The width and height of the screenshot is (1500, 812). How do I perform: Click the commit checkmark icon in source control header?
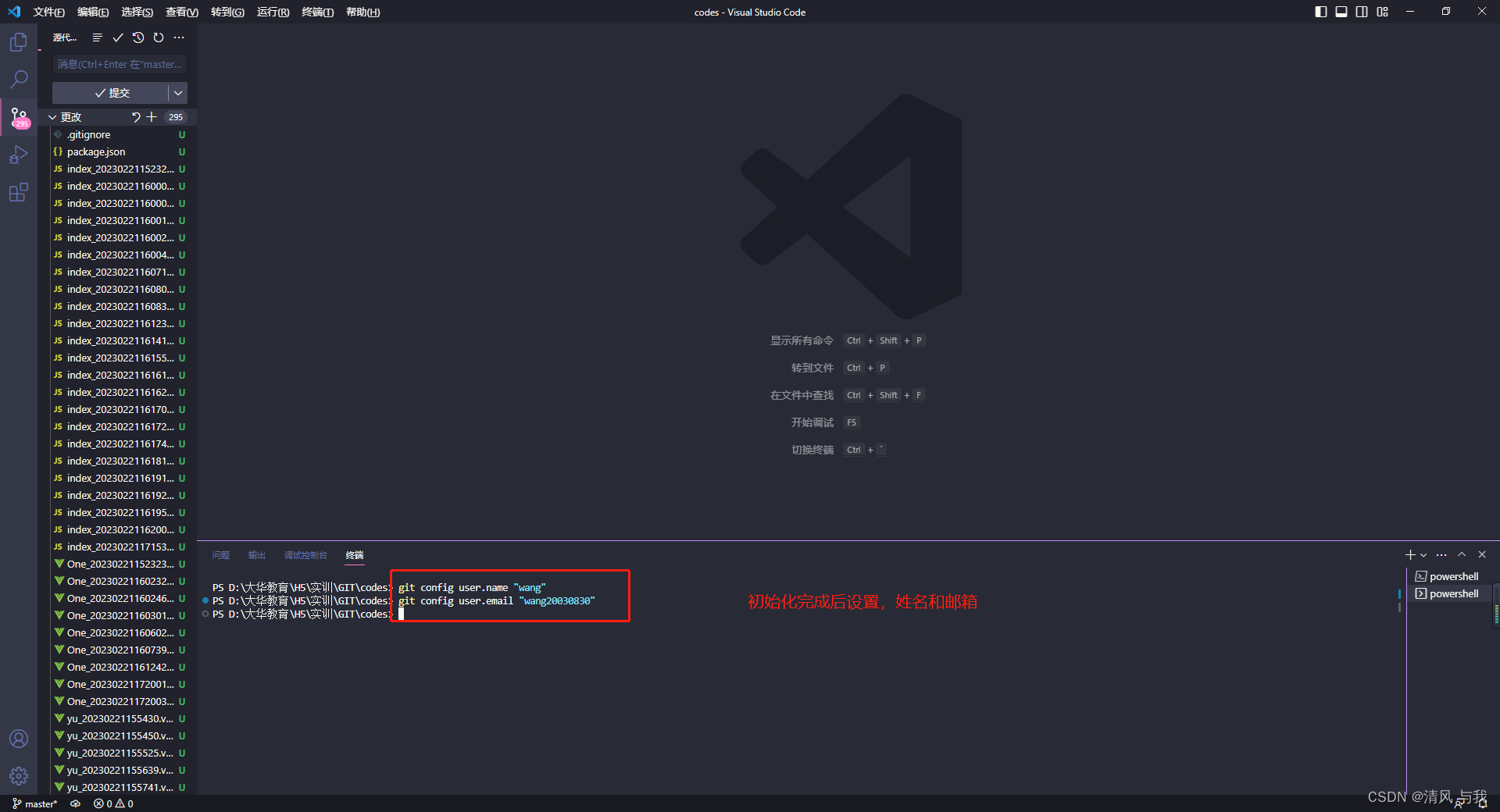click(x=118, y=37)
